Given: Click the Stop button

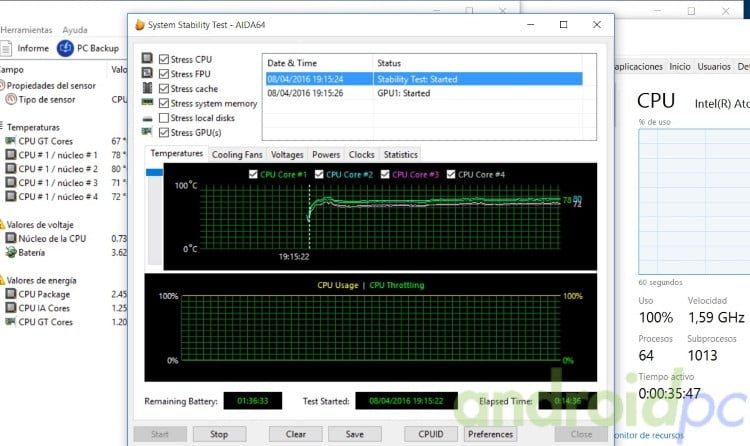Looking at the screenshot, I should 220,434.
